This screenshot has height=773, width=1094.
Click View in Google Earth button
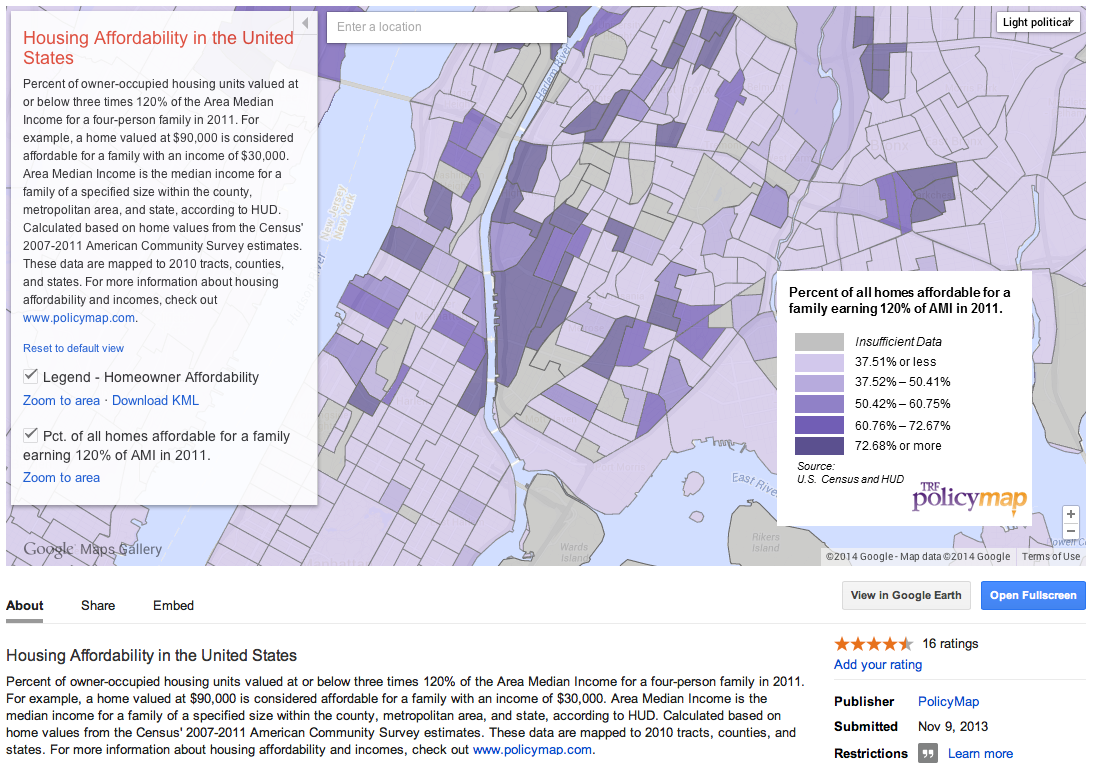point(906,595)
